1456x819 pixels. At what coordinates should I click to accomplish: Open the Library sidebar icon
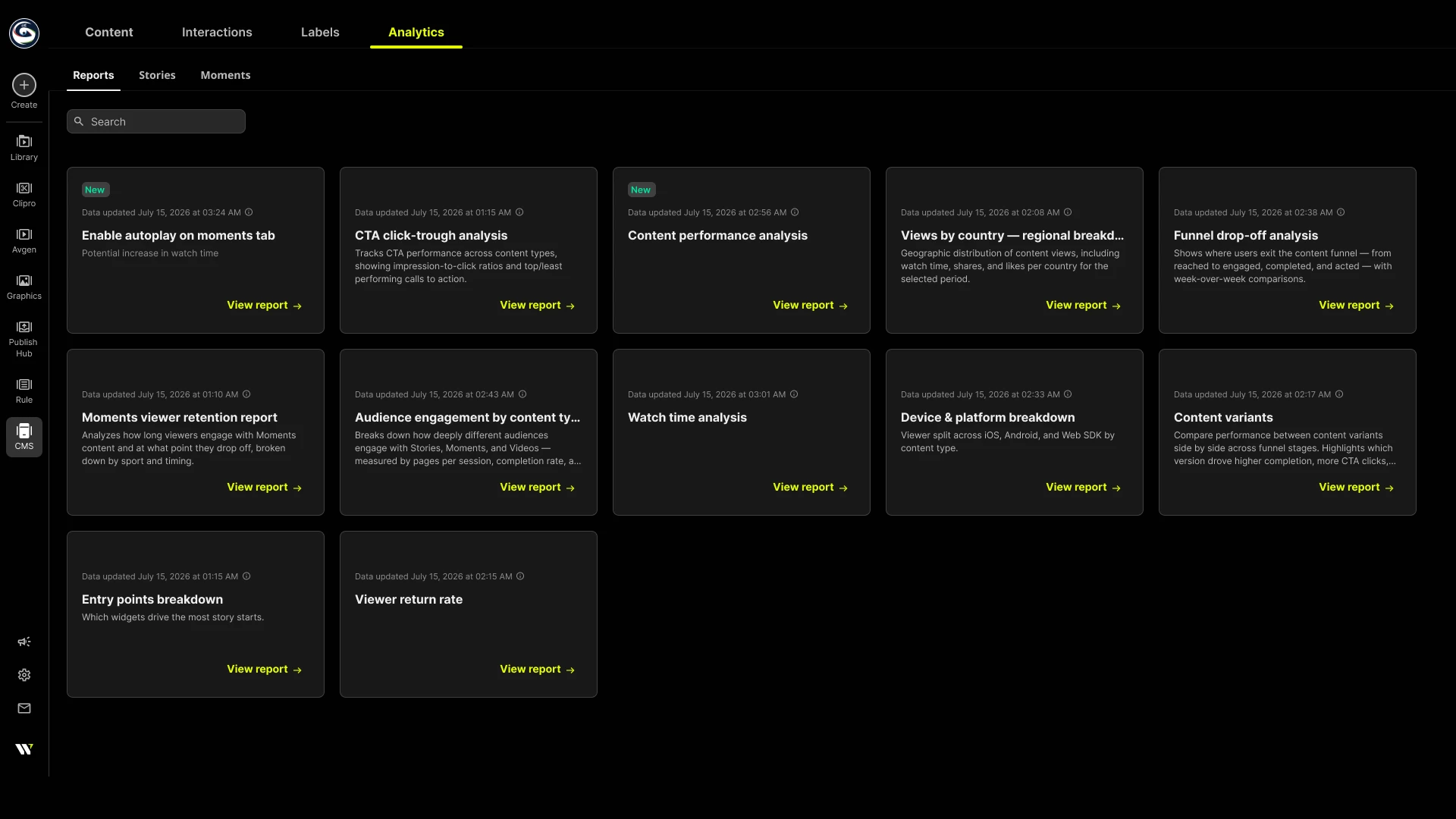pyautogui.click(x=24, y=142)
